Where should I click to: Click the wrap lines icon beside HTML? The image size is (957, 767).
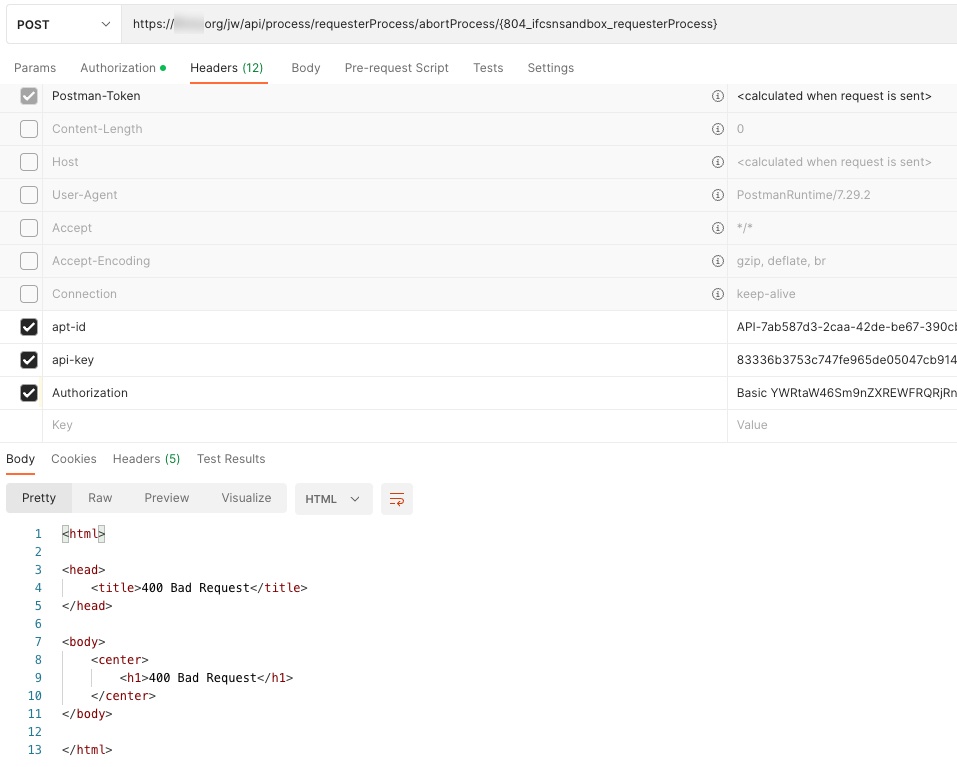click(397, 499)
